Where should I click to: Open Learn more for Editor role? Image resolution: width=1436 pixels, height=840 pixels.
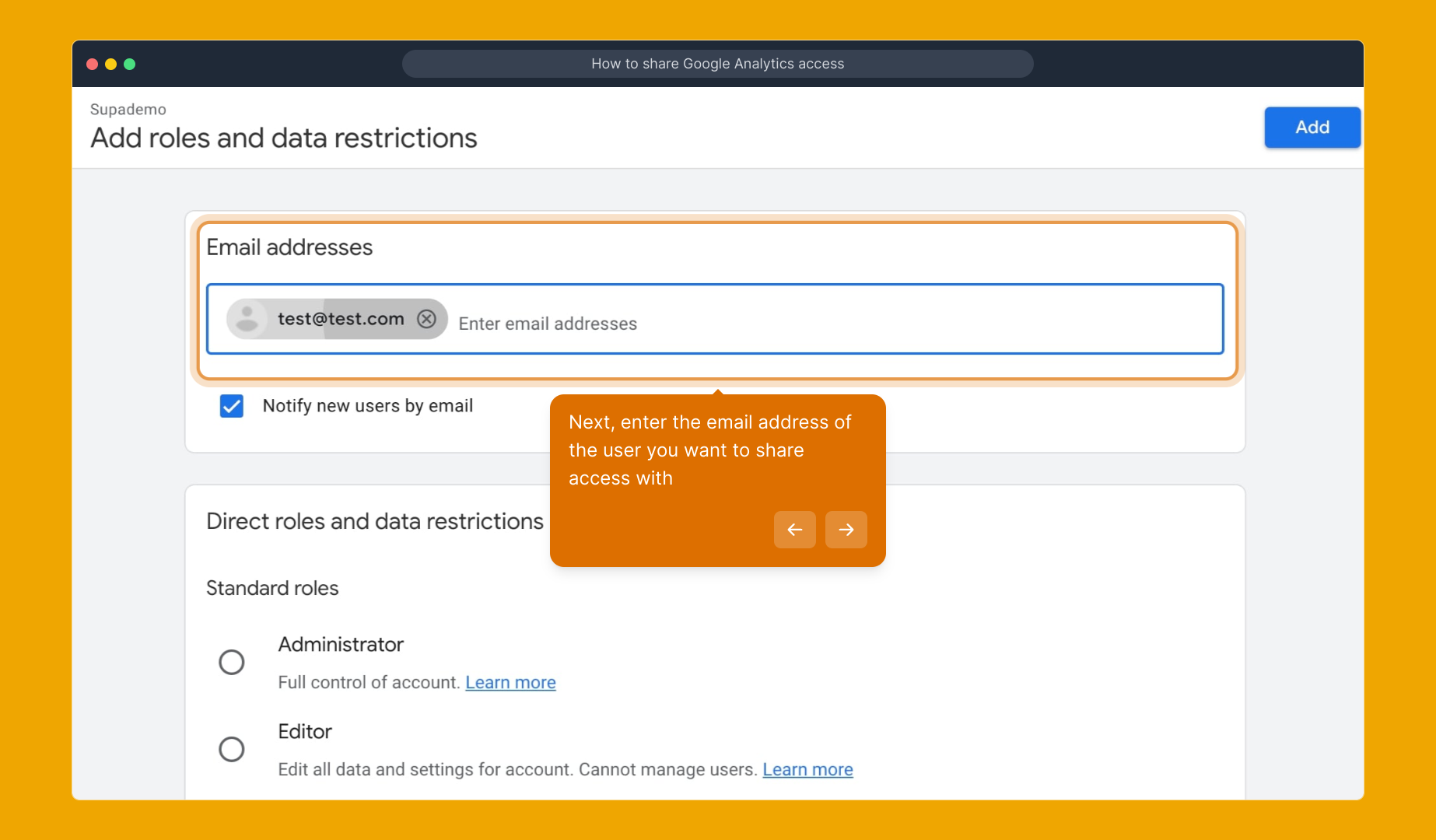[807, 769]
